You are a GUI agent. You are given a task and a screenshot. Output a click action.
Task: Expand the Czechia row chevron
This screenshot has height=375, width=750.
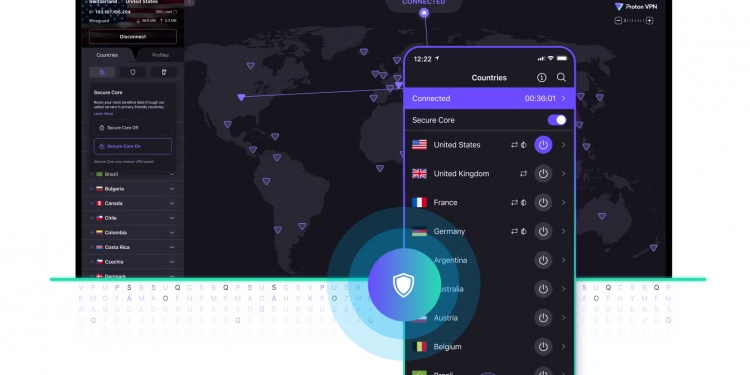(x=172, y=262)
